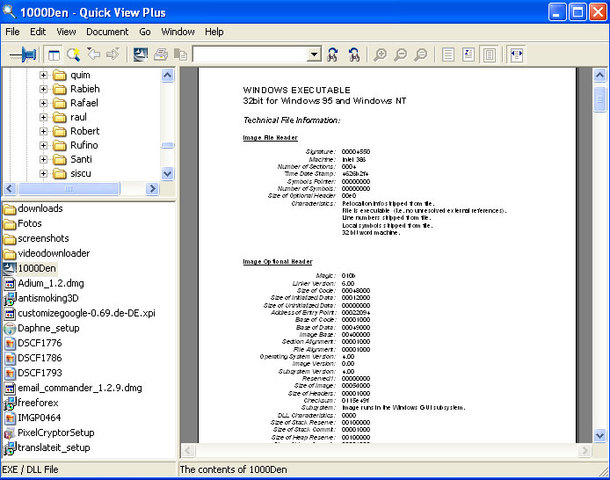The width and height of the screenshot is (610, 480).
Task: Open the File menu
Action: (12, 32)
